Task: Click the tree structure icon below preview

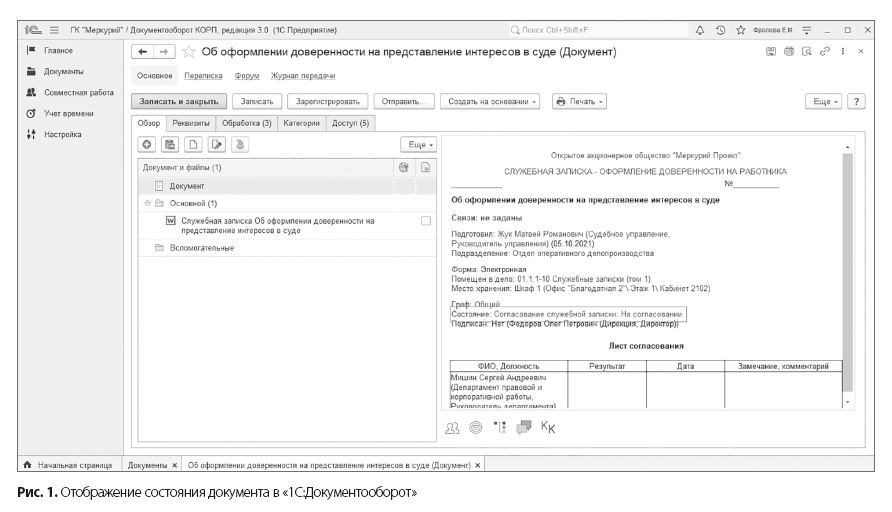Action: [x=499, y=427]
